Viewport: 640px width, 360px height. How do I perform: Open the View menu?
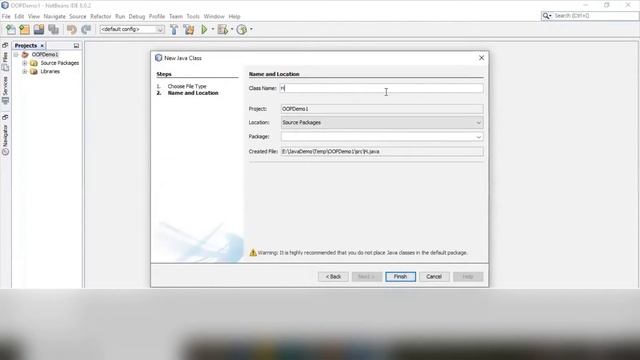(34, 17)
